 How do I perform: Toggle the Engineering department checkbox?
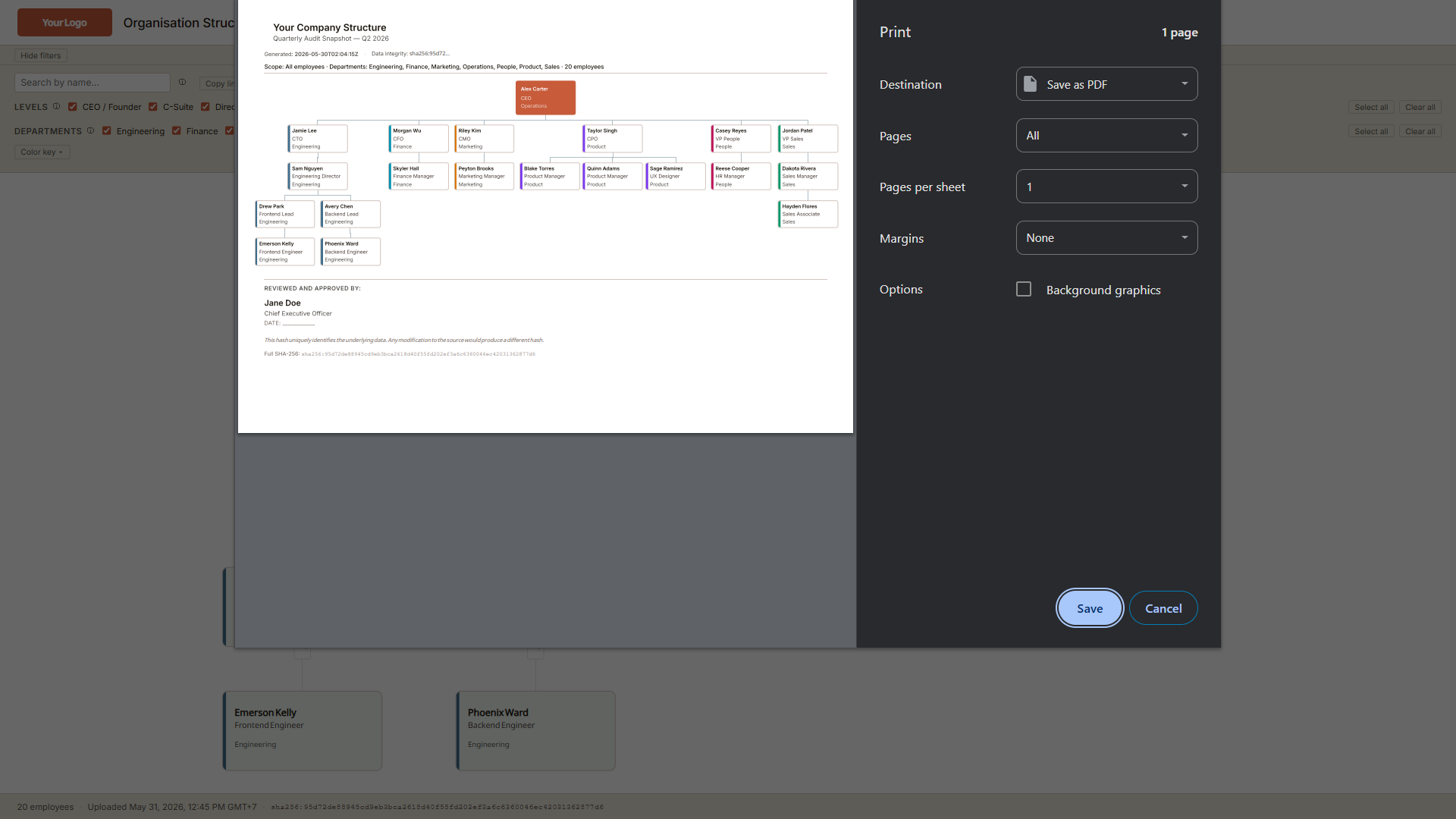[107, 131]
